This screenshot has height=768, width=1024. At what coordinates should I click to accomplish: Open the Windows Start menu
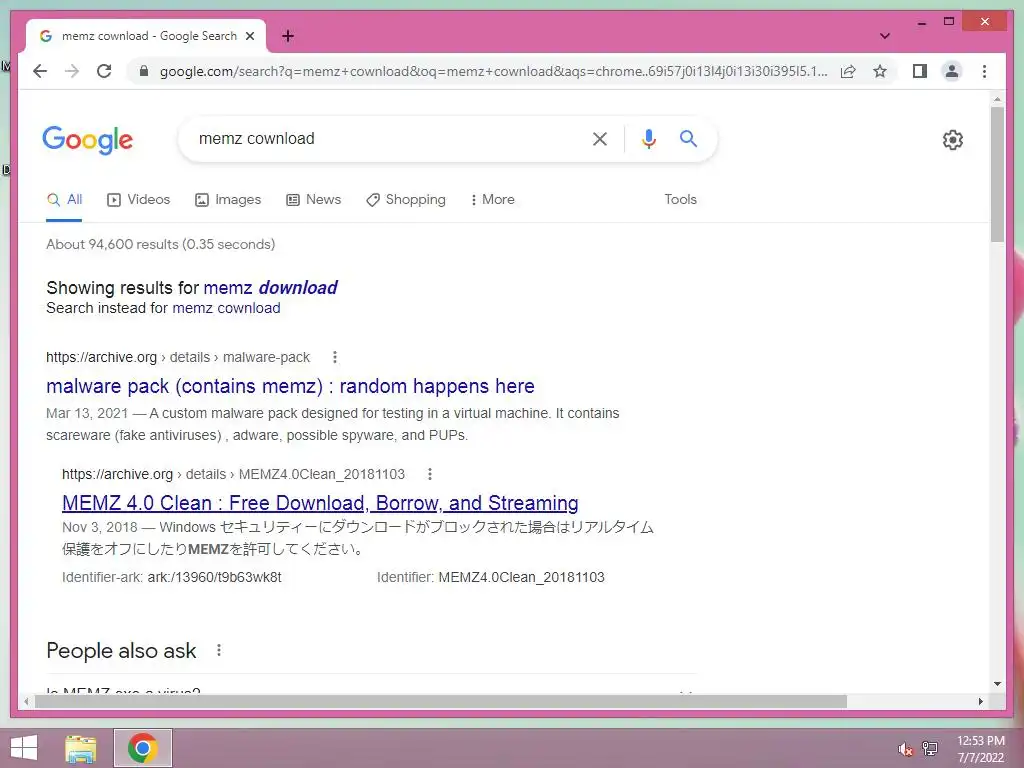(24, 748)
